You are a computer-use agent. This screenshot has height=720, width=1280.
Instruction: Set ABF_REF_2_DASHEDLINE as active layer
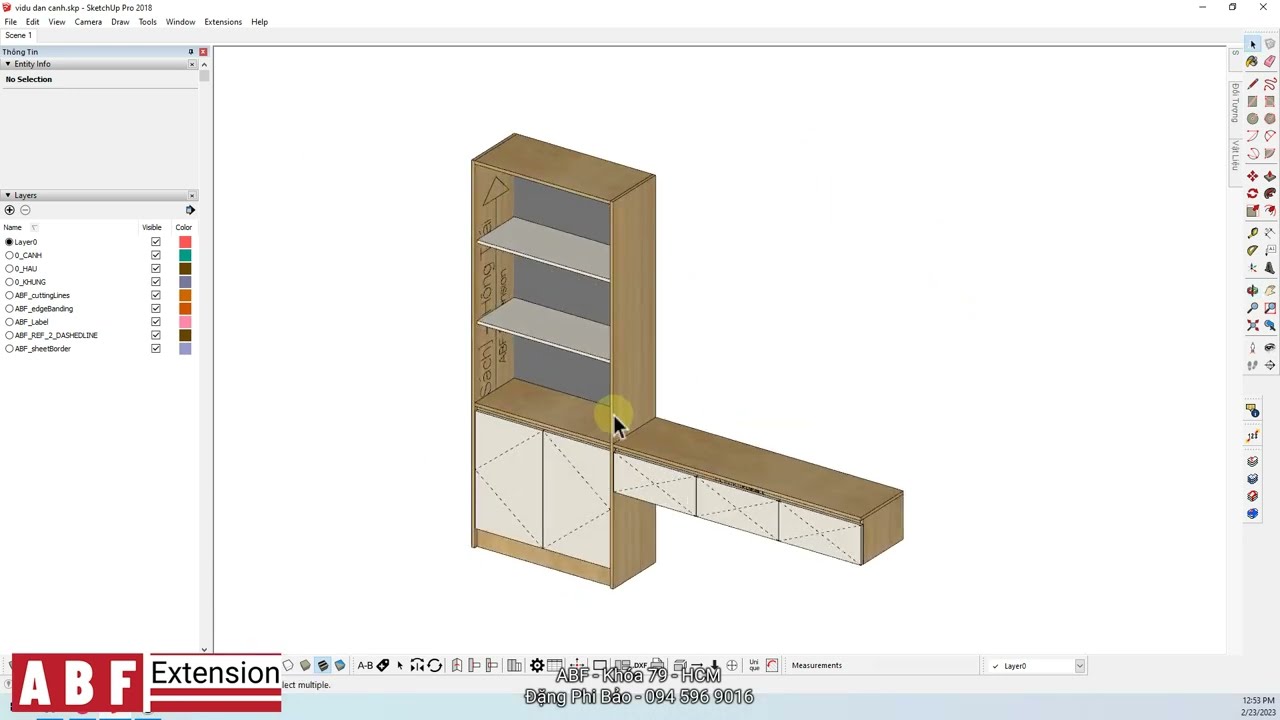[10, 335]
